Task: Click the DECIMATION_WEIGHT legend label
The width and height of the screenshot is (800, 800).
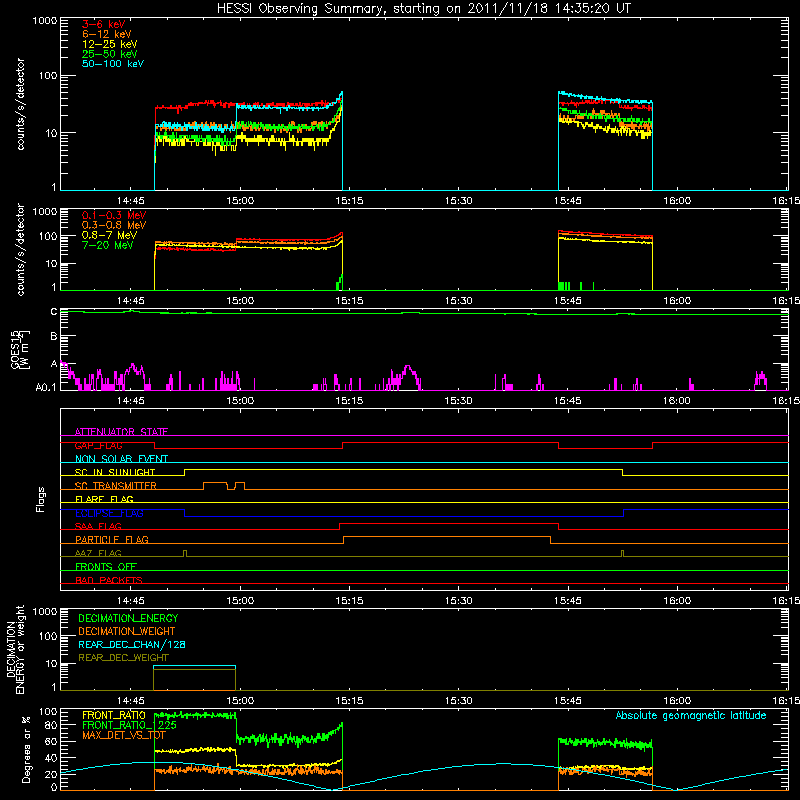Action: 127,631
